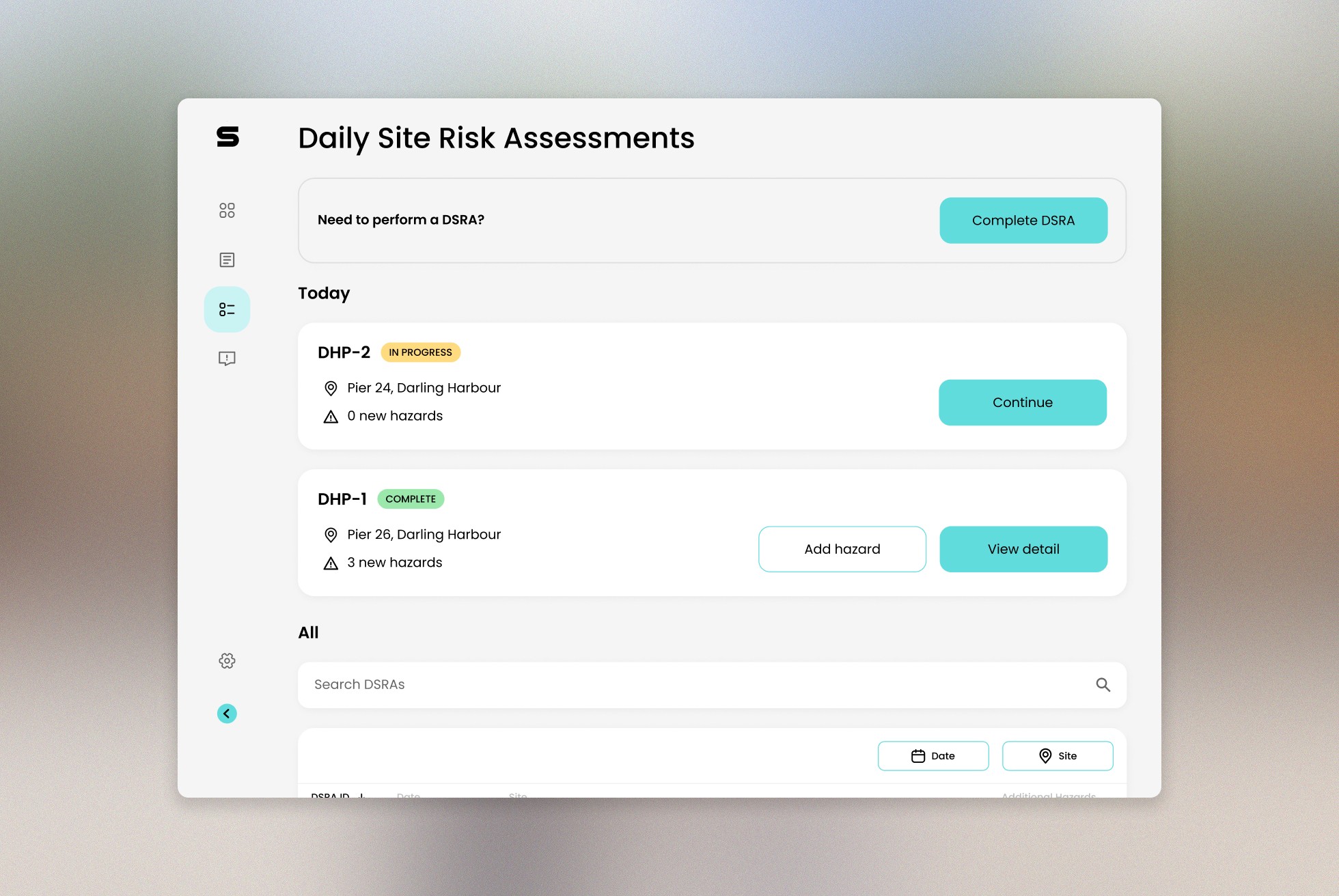Select the checklist assessments sidebar icon
The image size is (1339, 896).
point(227,309)
